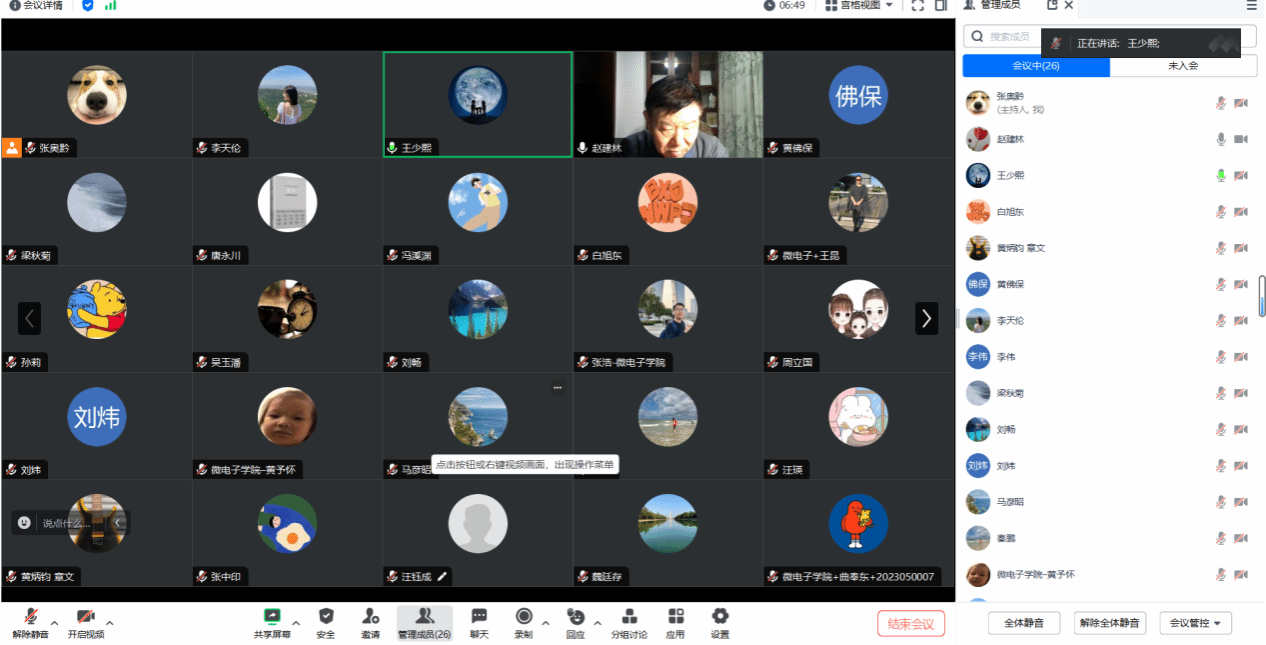This screenshot has width=1266, height=645.
Task: Click the 全体静音 button
Action: 1024,623
